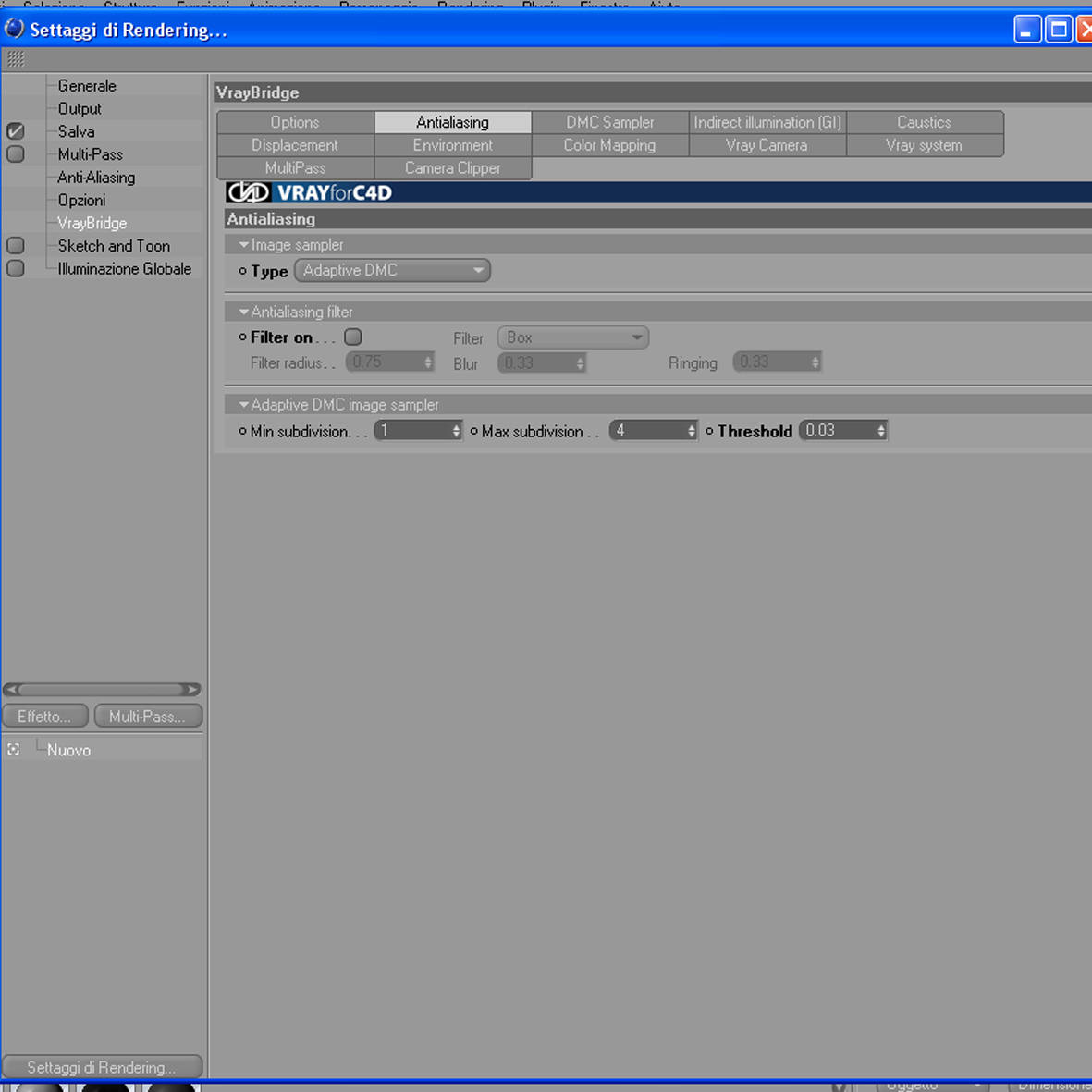1092x1092 pixels.
Task: Click the Filter radius stepper arrows
Action: coord(428,362)
